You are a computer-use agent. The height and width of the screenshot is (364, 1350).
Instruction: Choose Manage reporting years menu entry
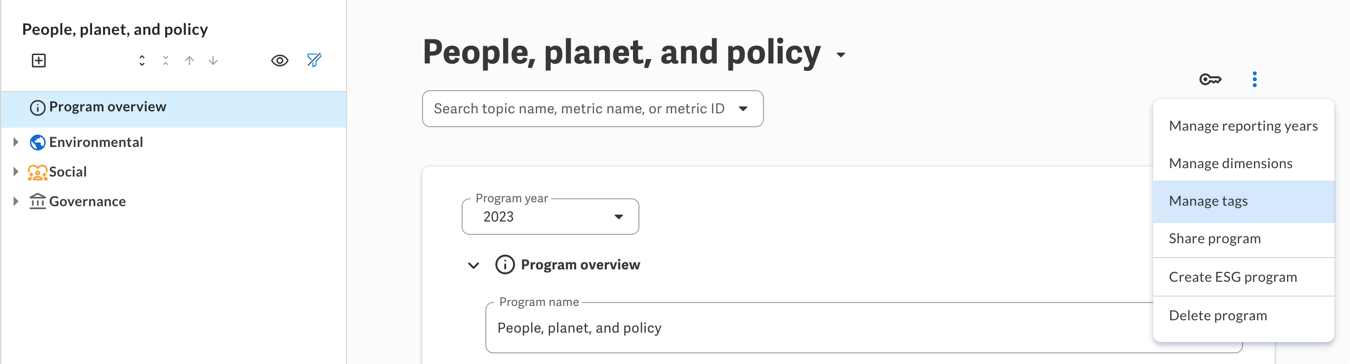1243,126
